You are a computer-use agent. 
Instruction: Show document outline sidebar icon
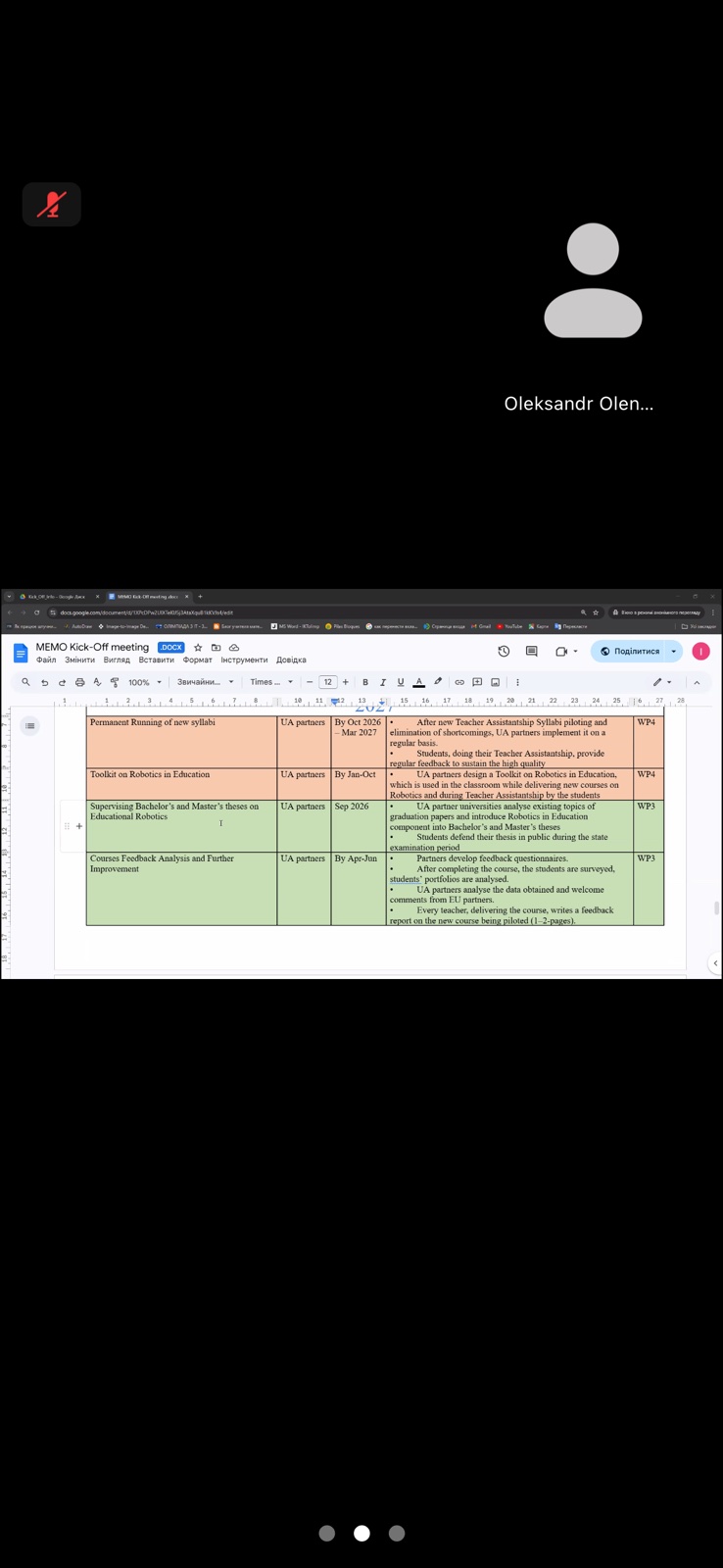(x=30, y=726)
